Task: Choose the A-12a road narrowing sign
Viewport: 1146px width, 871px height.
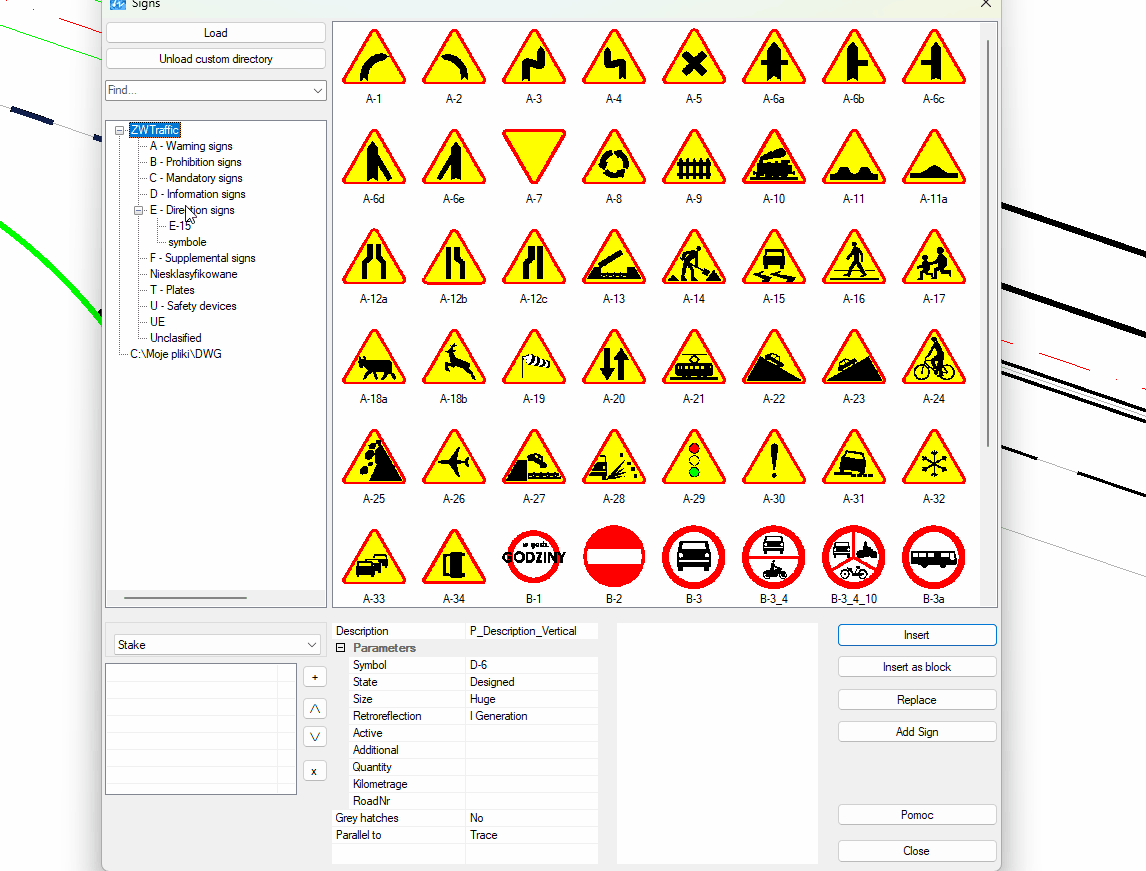Action: [373, 257]
